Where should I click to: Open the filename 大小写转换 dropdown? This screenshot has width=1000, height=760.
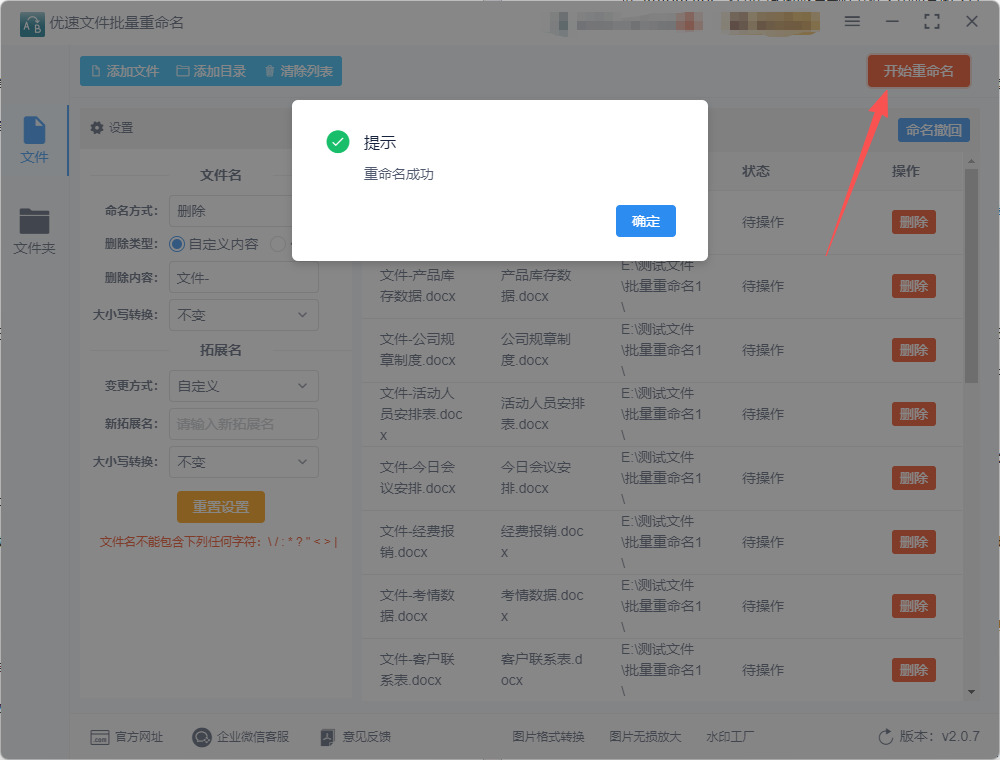click(x=244, y=315)
